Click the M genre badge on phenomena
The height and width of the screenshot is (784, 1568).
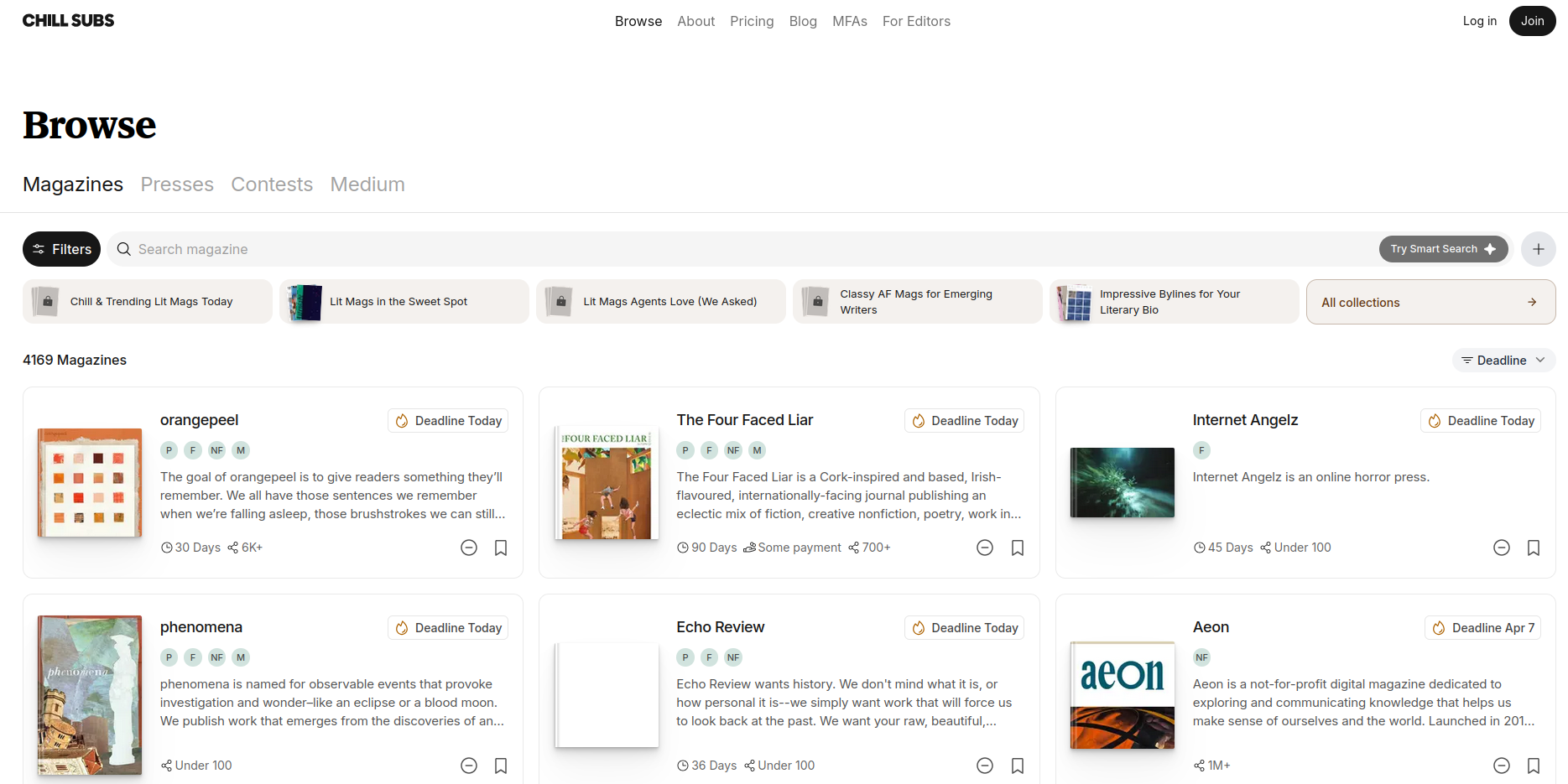point(241,657)
